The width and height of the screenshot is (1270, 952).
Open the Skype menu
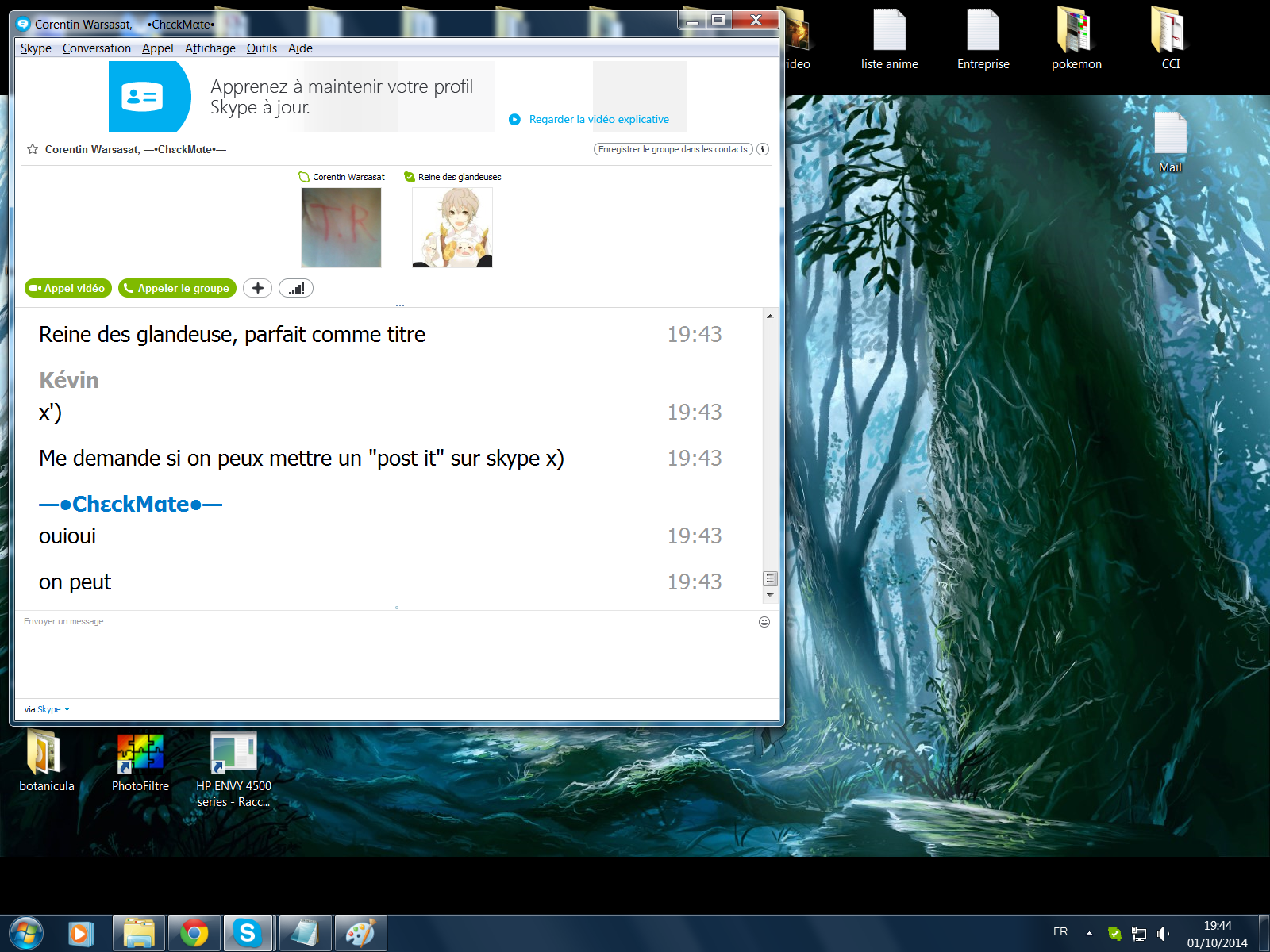[x=36, y=48]
